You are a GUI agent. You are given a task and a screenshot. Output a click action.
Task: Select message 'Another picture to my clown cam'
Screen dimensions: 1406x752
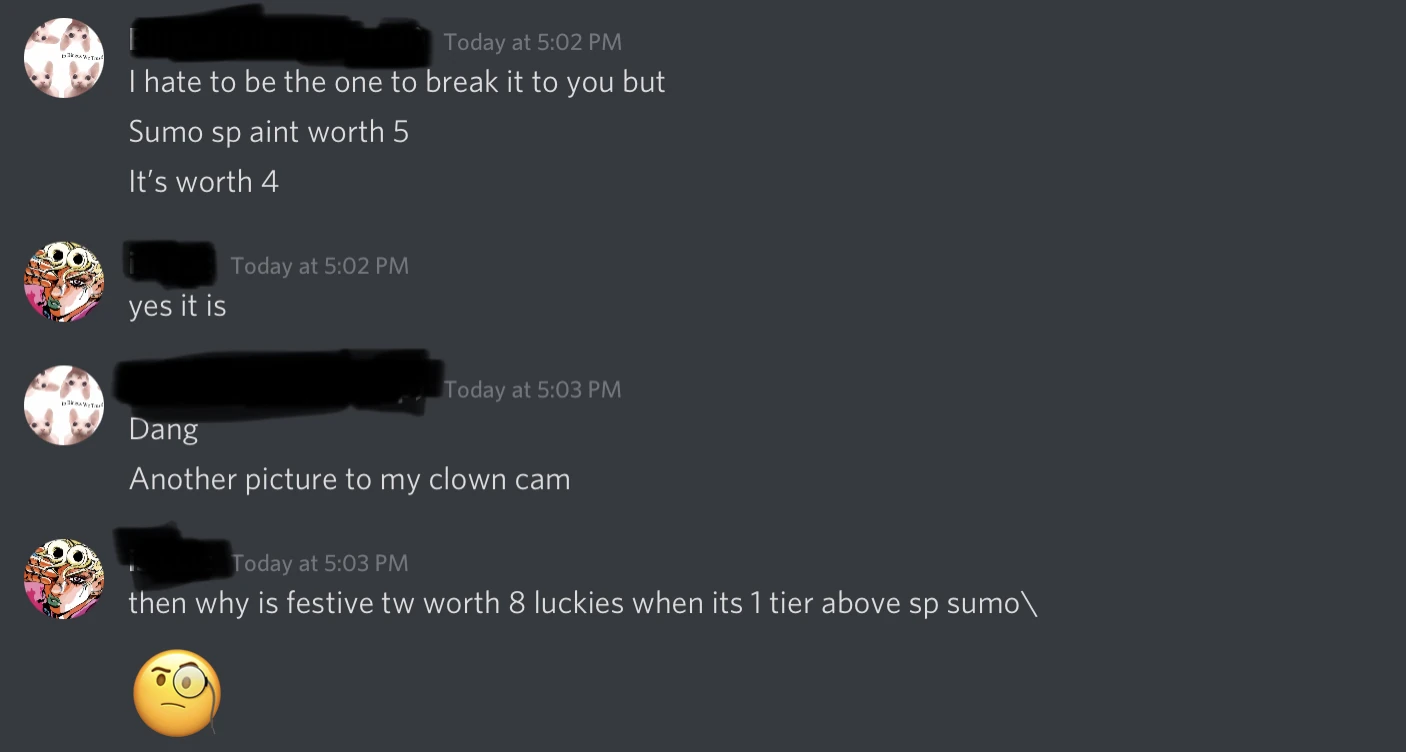click(x=350, y=480)
